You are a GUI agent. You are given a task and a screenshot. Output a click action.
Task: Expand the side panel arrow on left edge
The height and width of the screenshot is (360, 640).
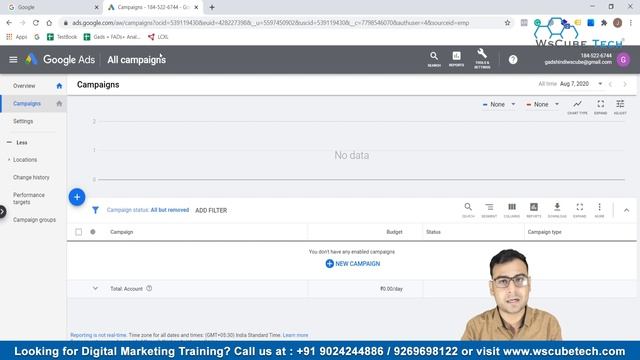[2, 211]
